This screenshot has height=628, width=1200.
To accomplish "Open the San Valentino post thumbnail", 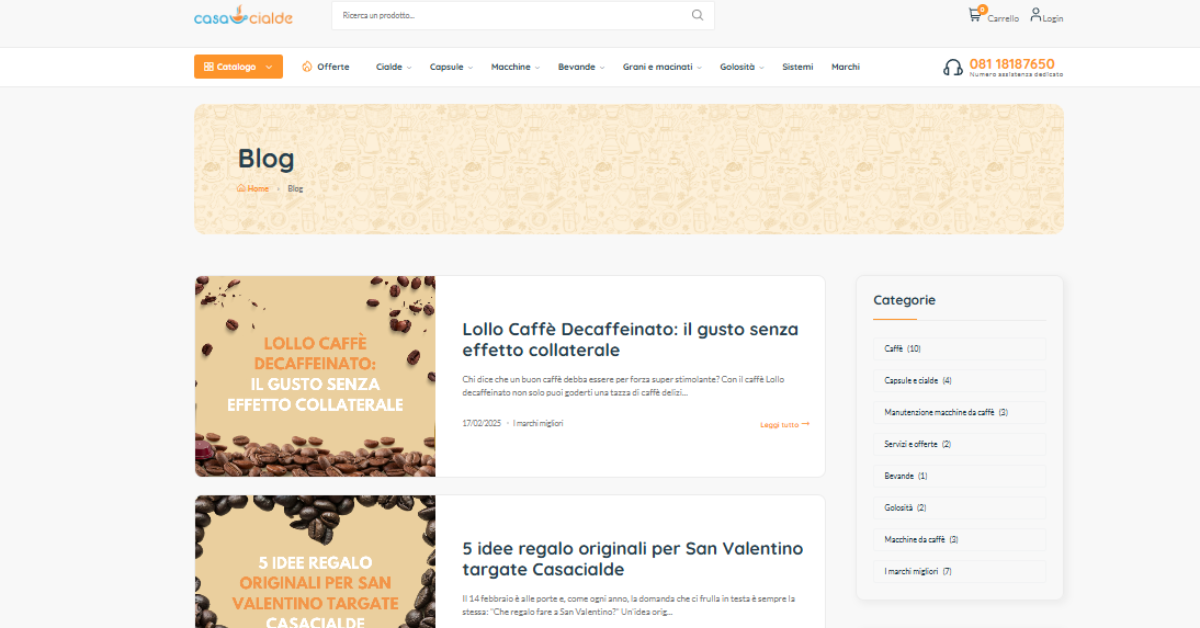I will click(x=315, y=562).
